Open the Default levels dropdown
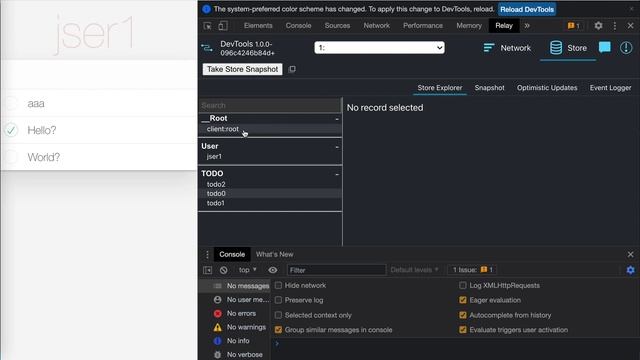The width and height of the screenshot is (640, 360). [x=414, y=270]
